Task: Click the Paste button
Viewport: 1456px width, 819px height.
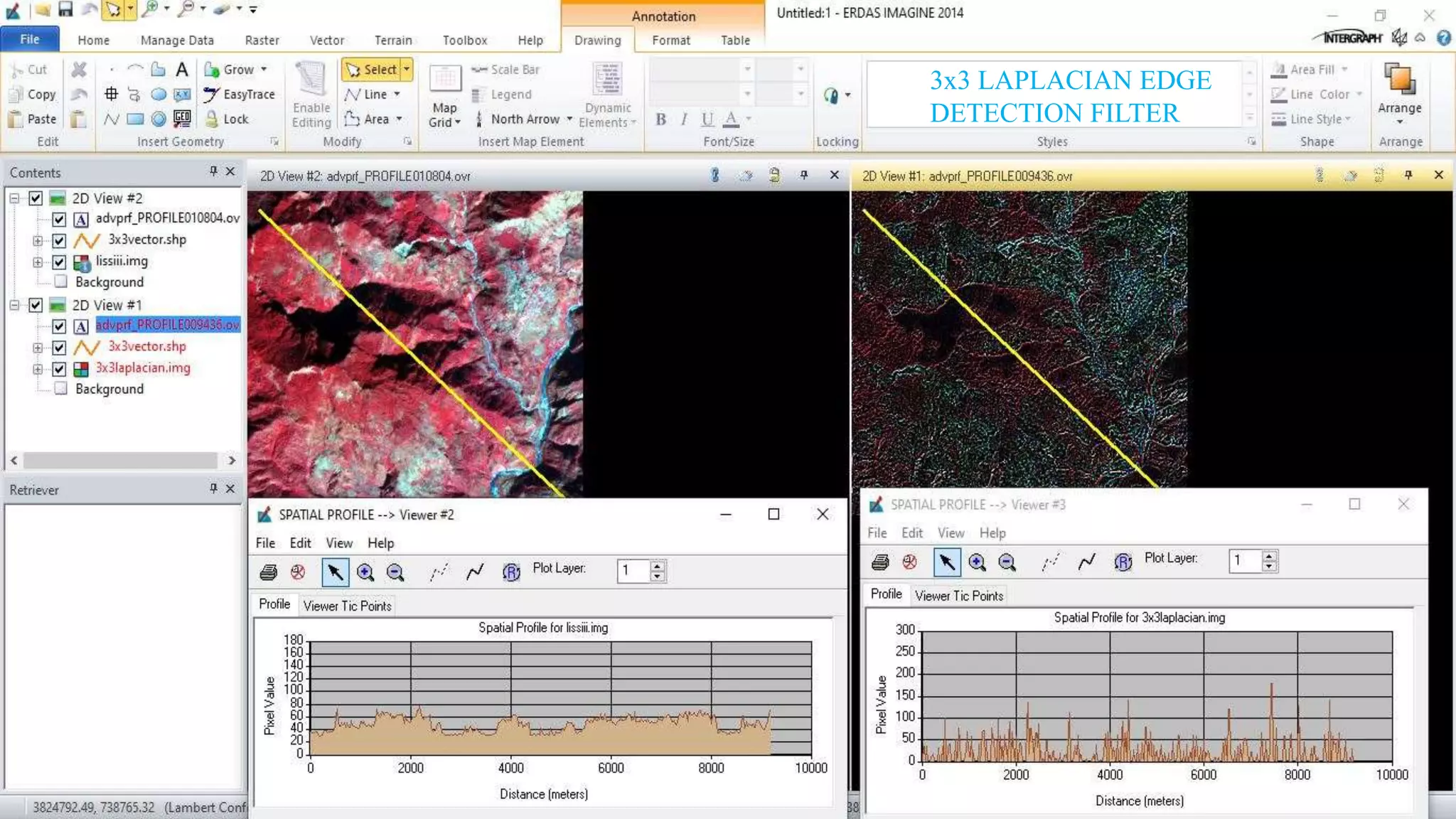Action: pos(33,119)
